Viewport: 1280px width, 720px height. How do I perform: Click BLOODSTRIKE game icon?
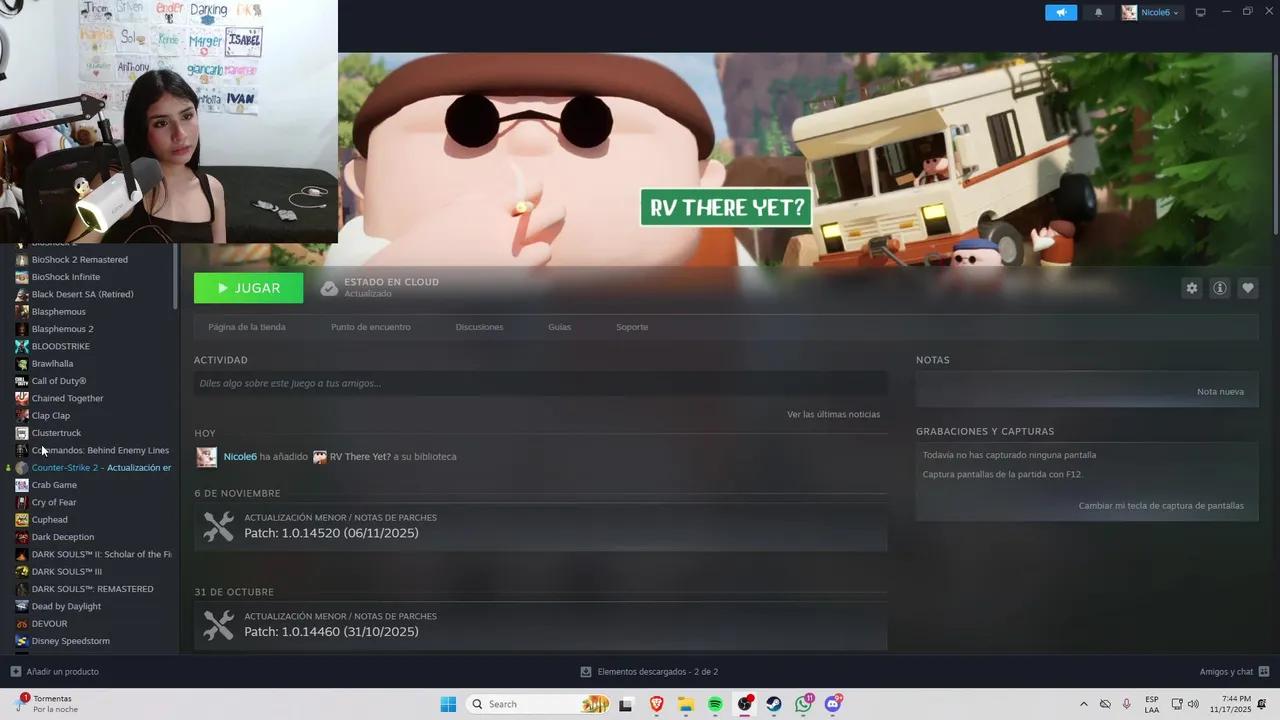tap(22, 346)
